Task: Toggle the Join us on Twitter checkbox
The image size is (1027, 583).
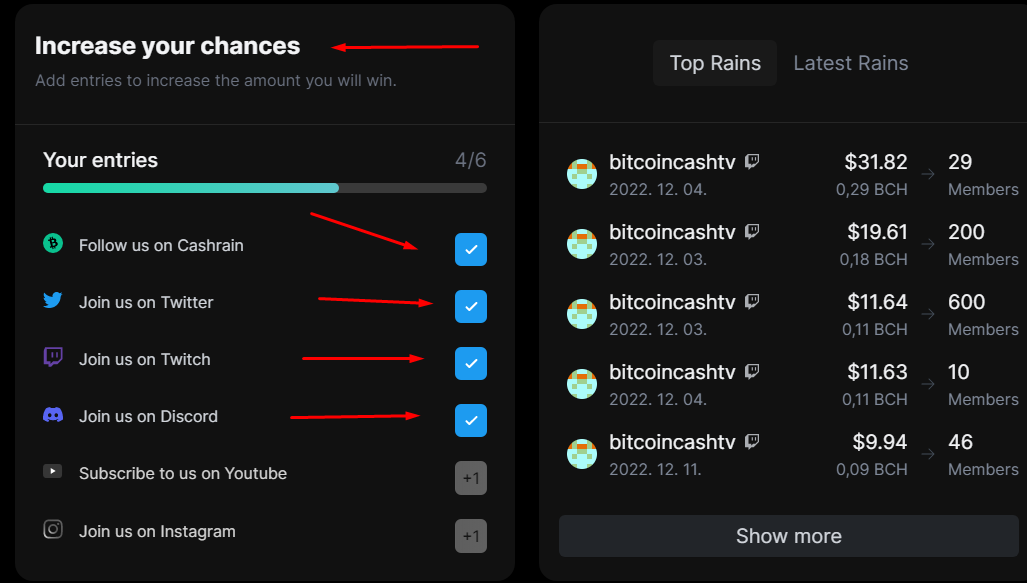Action: [x=471, y=307]
